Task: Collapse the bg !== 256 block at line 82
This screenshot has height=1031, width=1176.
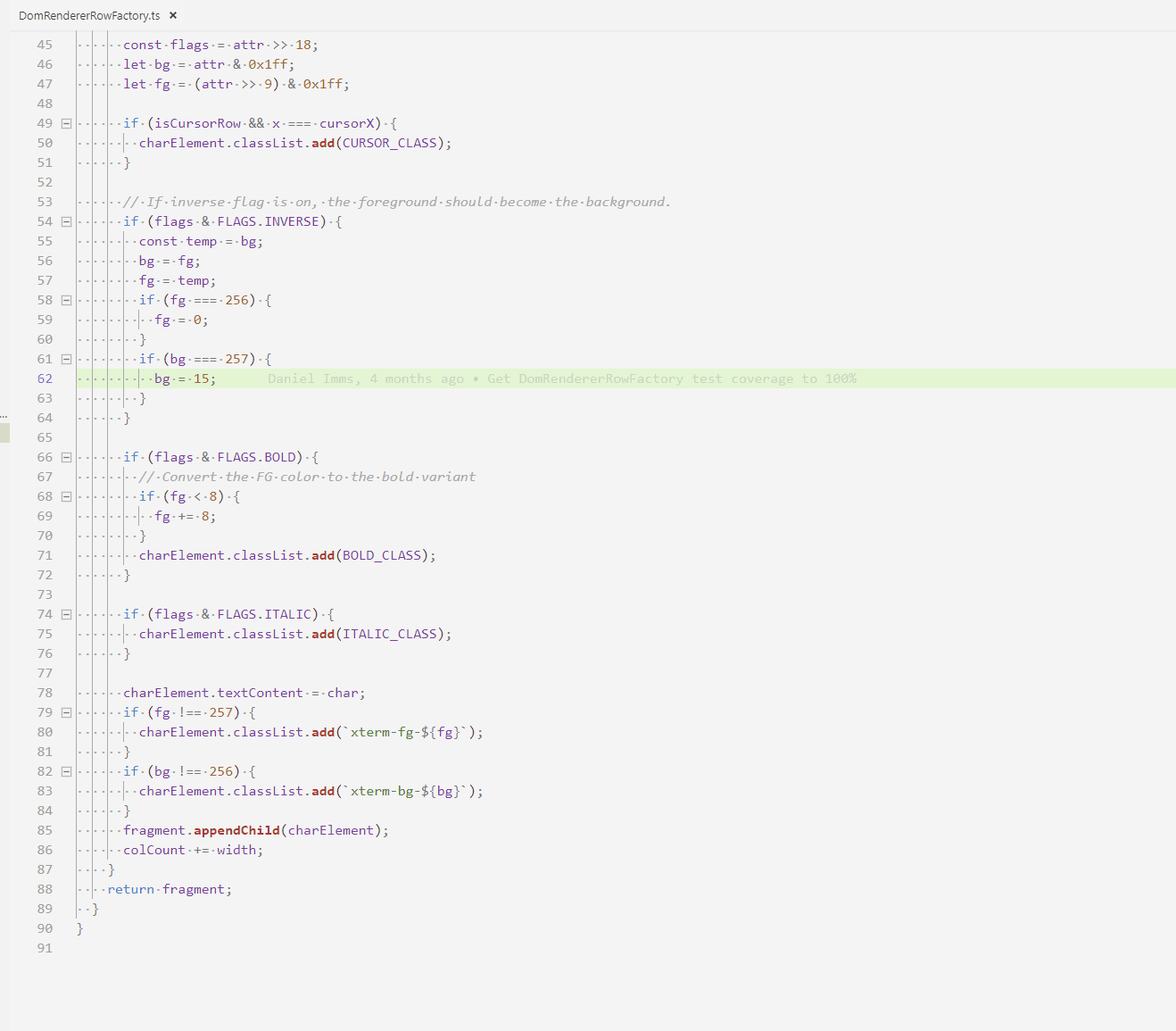Action: click(x=65, y=771)
